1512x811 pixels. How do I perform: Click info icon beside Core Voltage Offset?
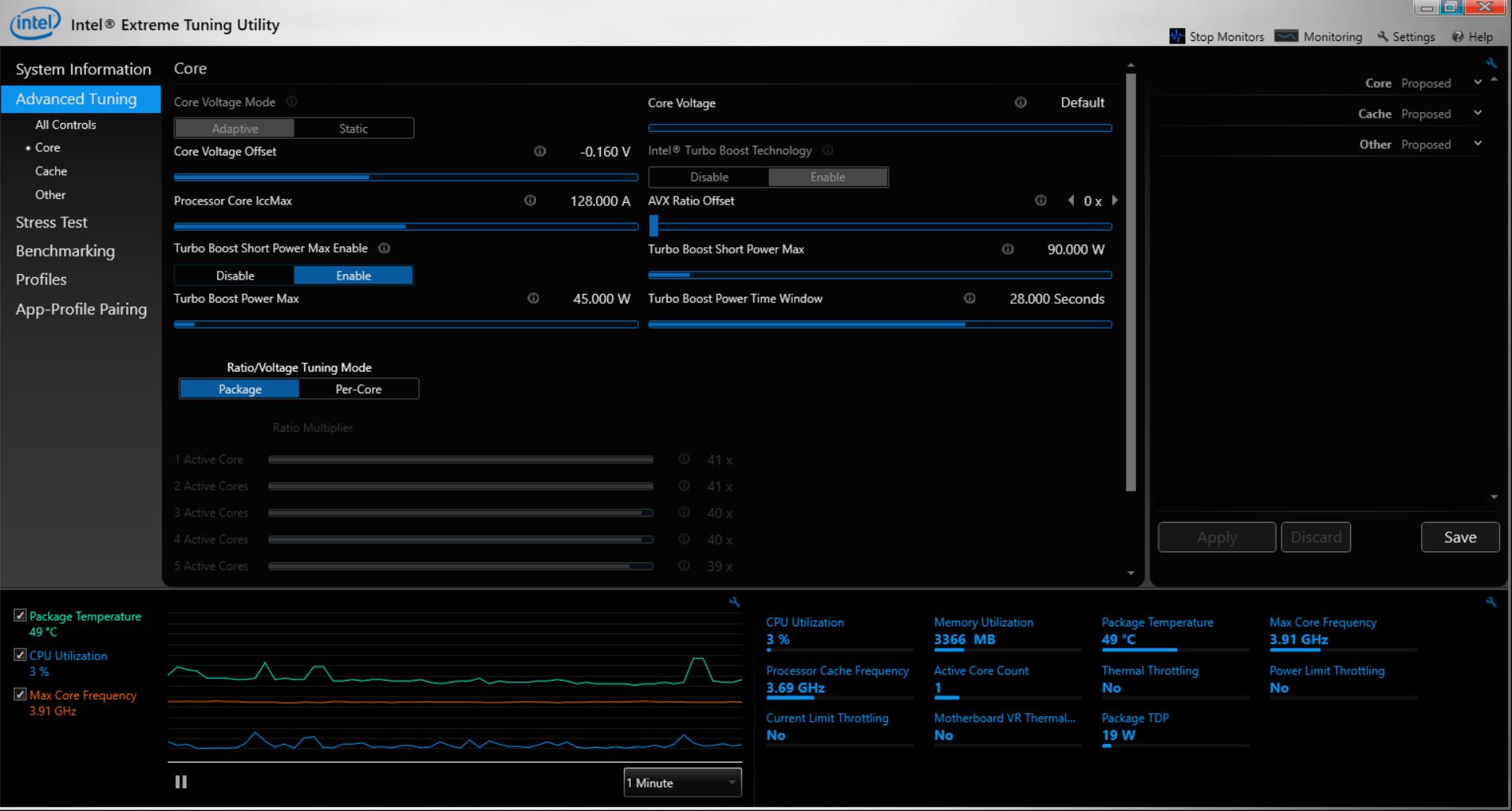pyautogui.click(x=540, y=151)
